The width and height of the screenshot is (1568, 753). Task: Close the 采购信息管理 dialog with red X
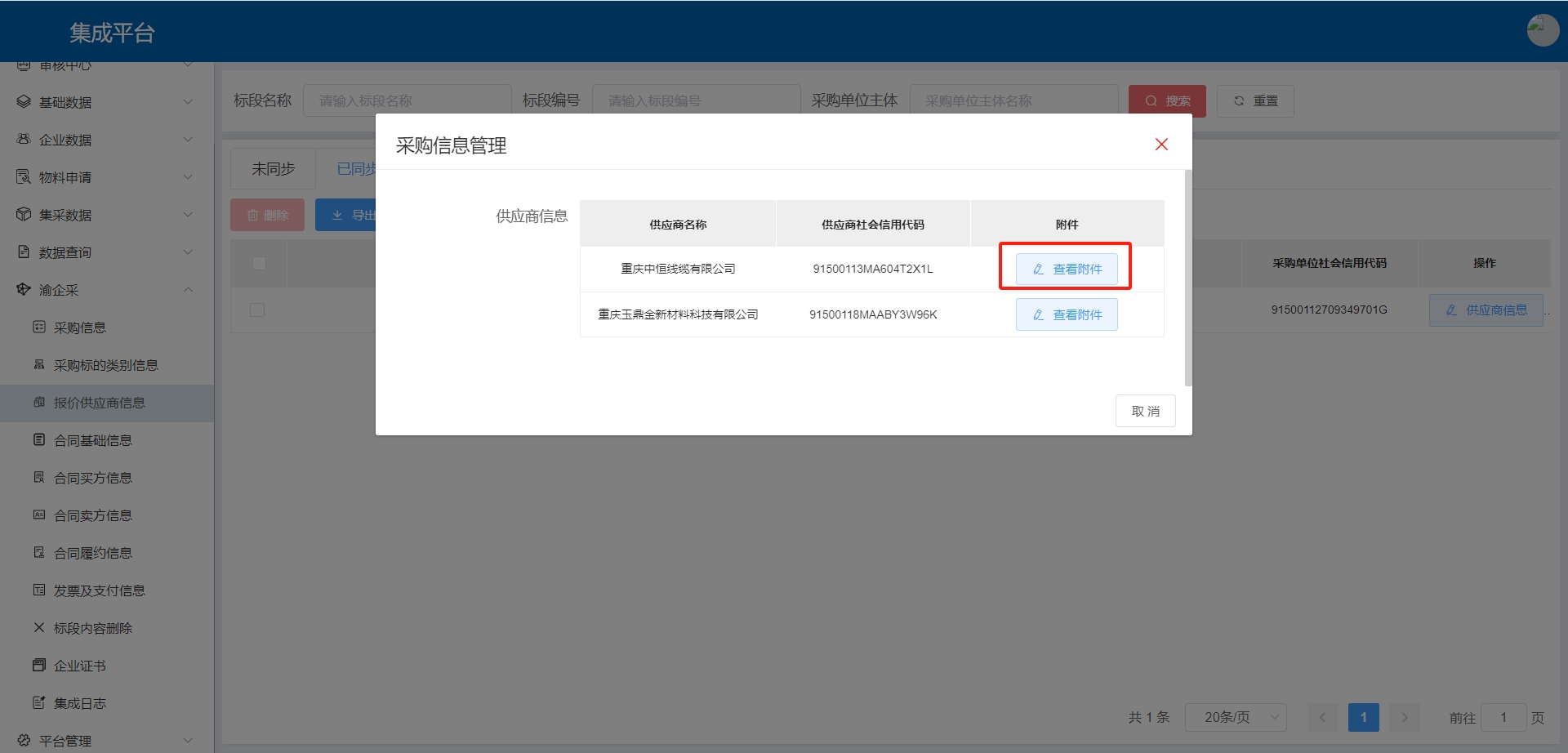coord(1161,145)
